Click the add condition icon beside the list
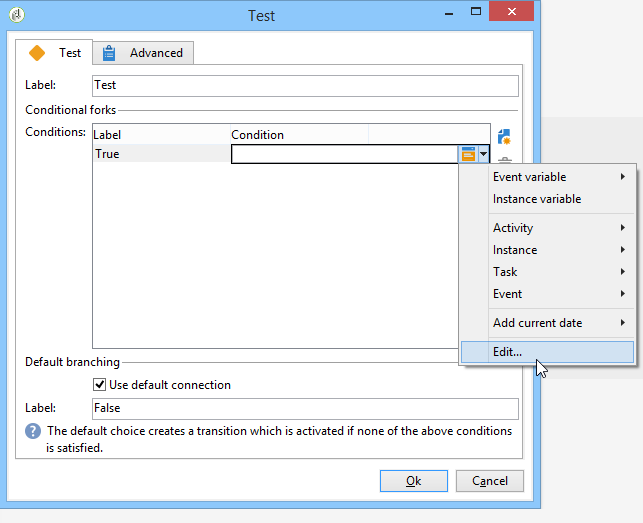The image size is (643, 523). click(x=504, y=137)
